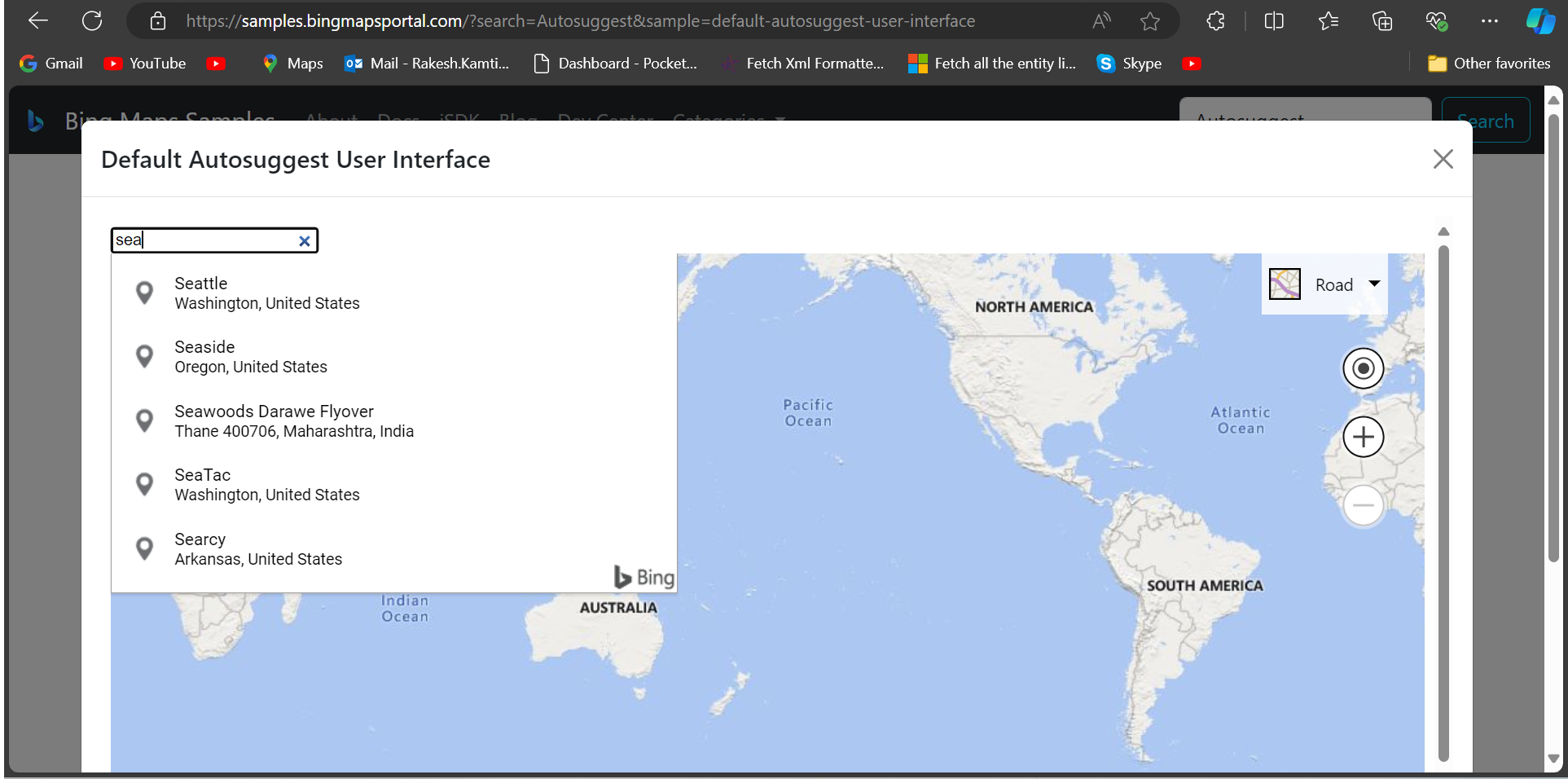Zoom in on the map

click(1363, 437)
